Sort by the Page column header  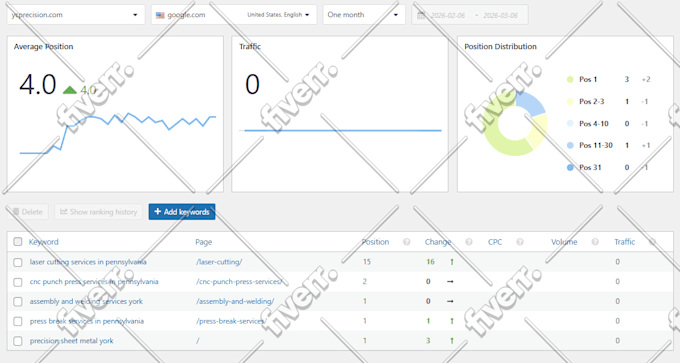203,242
